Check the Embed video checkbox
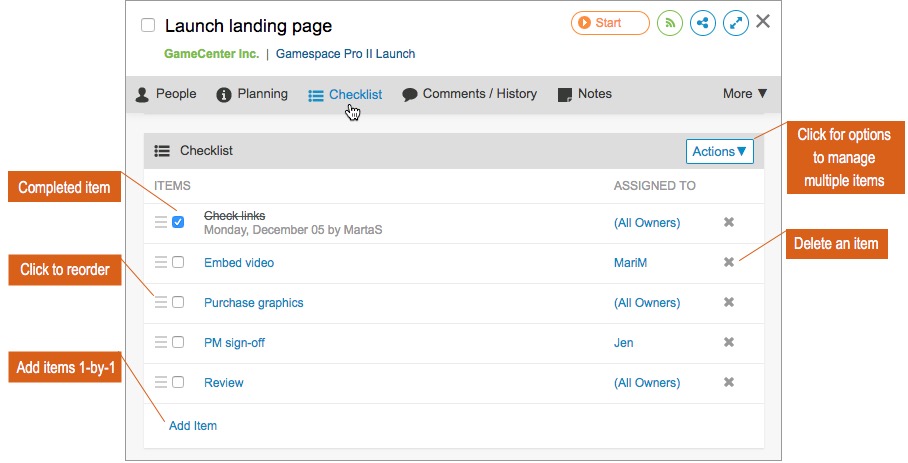The width and height of the screenshot is (908, 463). 178,262
